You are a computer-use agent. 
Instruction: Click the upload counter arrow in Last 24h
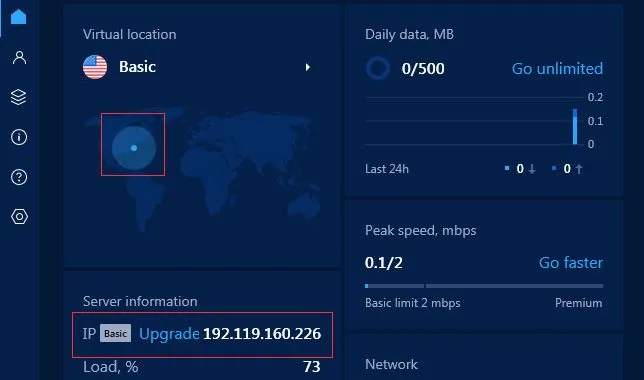point(579,169)
